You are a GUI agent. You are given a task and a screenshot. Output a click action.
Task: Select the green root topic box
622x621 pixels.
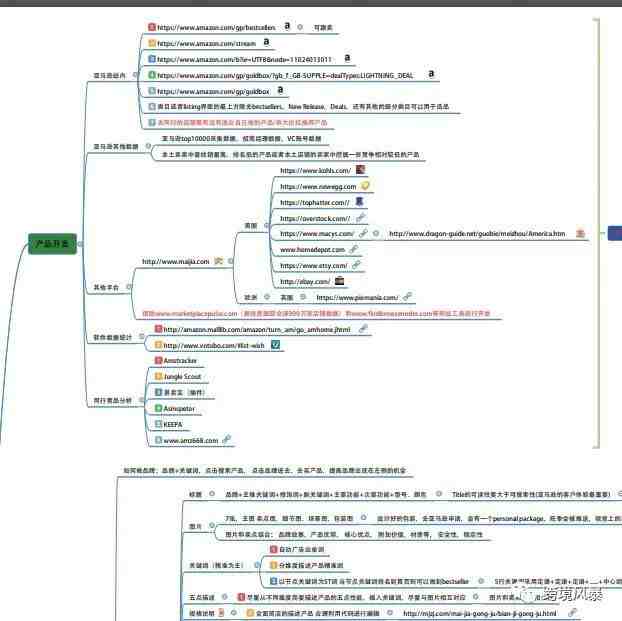(x=52, y=244)
